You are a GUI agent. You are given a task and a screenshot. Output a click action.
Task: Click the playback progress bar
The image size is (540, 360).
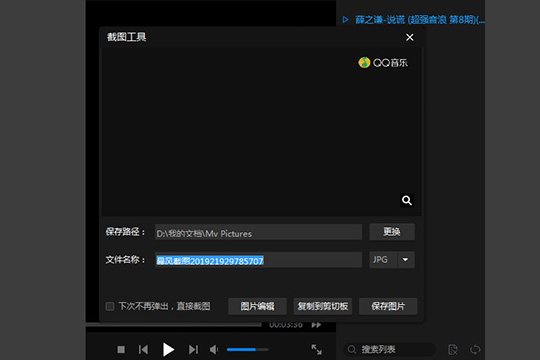[174, 325]
